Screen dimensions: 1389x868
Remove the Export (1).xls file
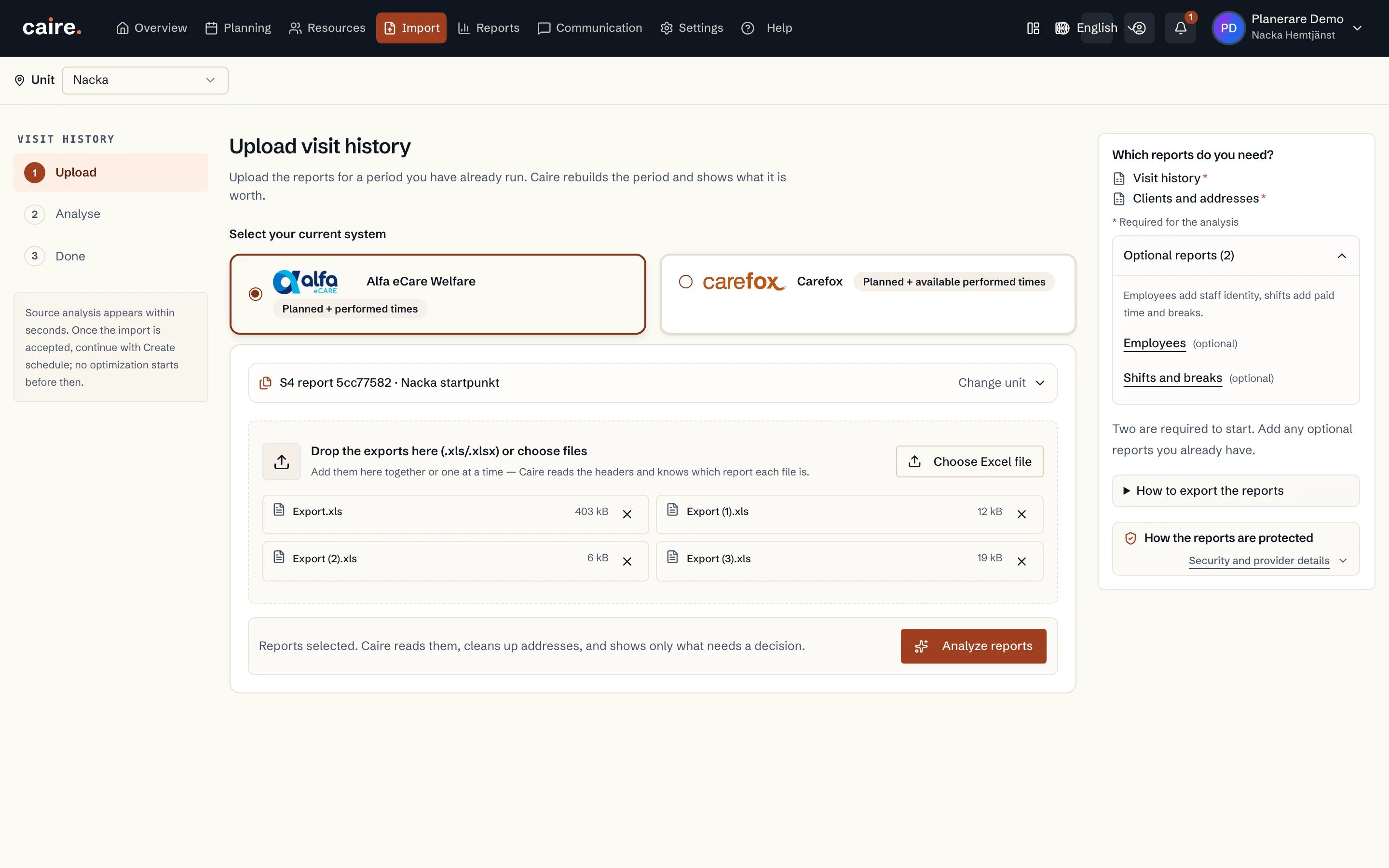(1021, 515)
